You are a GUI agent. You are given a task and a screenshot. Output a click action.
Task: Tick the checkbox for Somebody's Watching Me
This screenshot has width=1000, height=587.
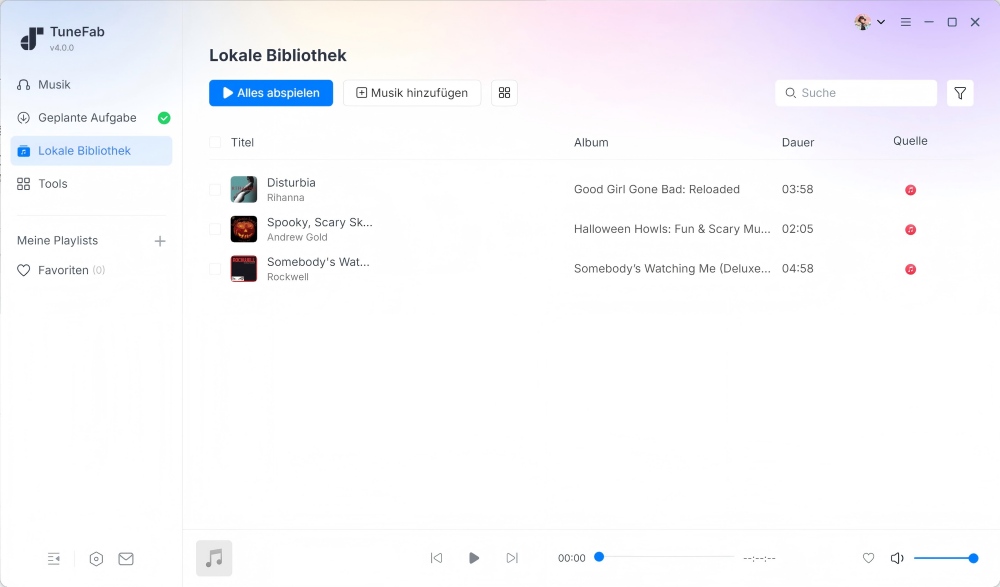[213, 268]
